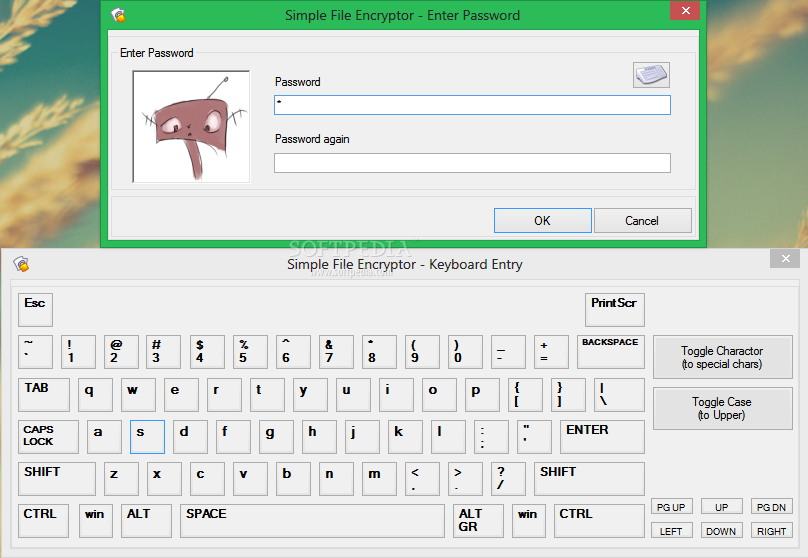This screenshot has height=558, width=808.
Task: Click the 4 / $ key
Action: 207,352
